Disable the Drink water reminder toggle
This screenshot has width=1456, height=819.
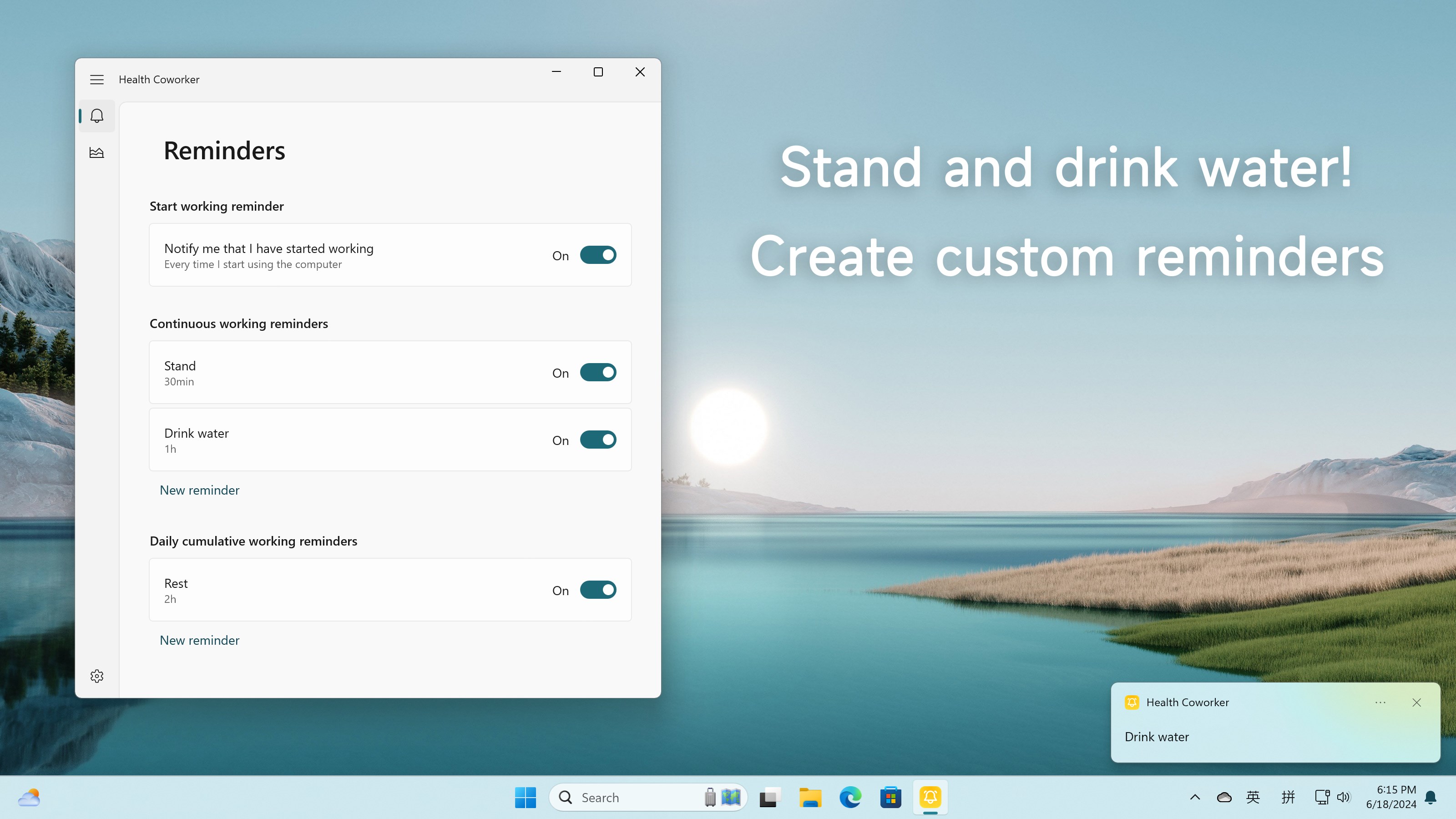[x=598, y=440]
